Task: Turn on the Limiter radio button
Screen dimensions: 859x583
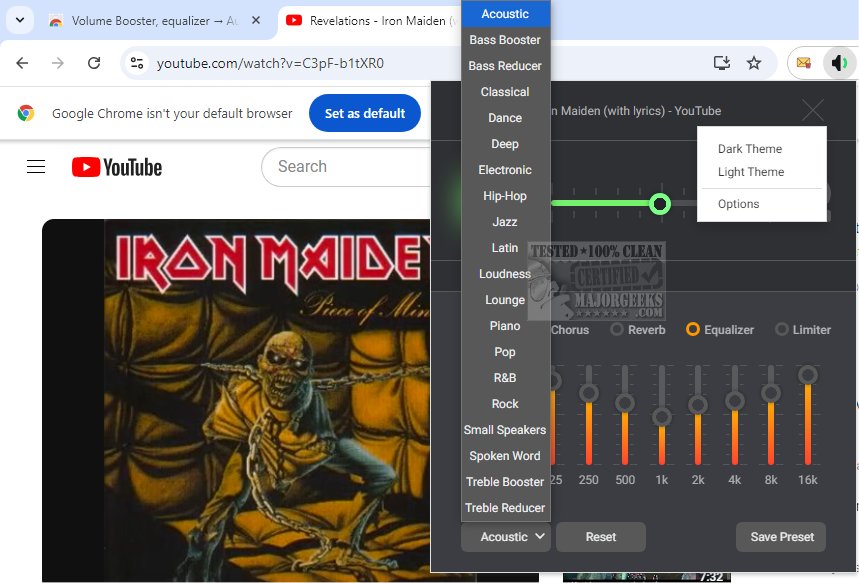Action: [x=782, y=329]
